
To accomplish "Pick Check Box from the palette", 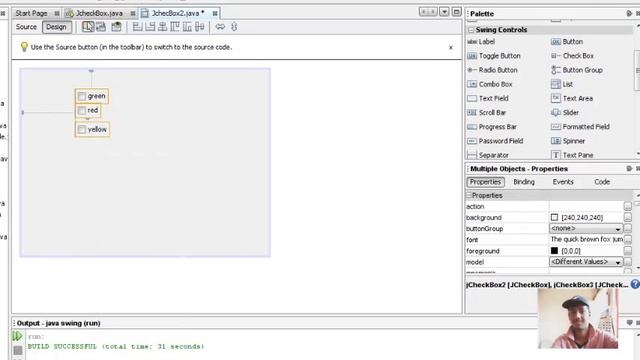I will (x=572, y=56).
